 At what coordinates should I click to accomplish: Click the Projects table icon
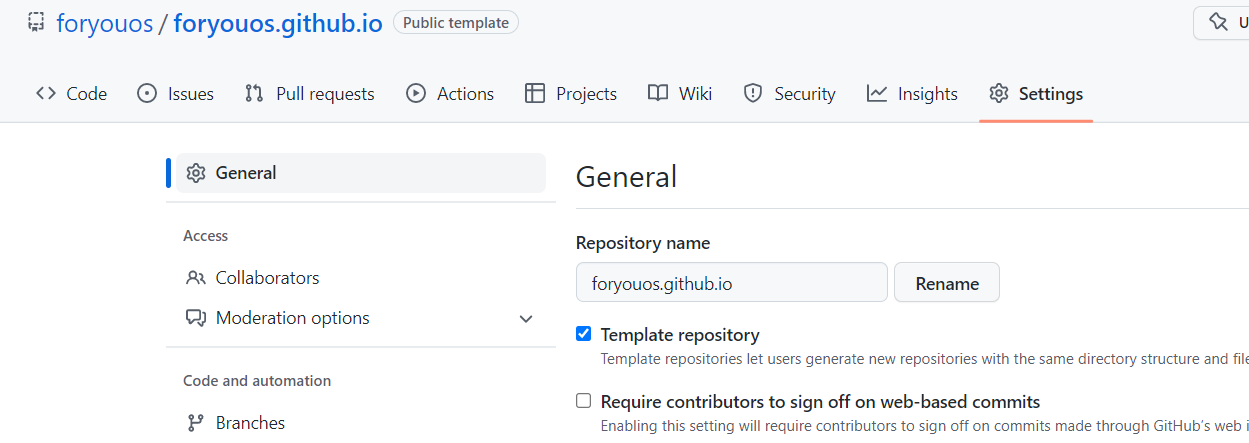(535, 93)
